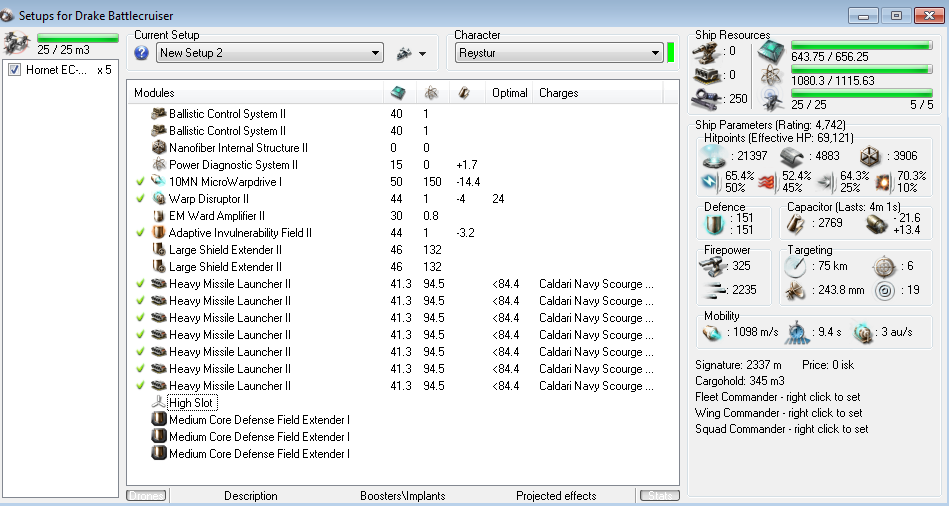The width and height of the screenshot is (949, 506).
Task: Click the launcher hardpoints icon in Ship Resources
Action: click(x=707, y=75)
